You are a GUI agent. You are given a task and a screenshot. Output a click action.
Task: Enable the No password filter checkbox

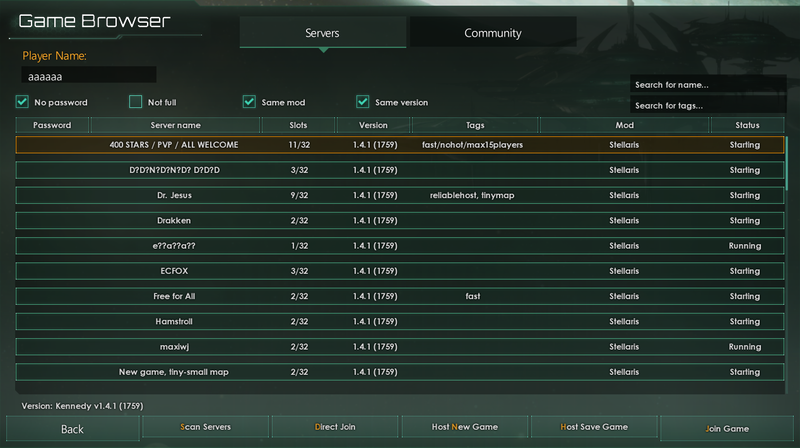[22, 102]
